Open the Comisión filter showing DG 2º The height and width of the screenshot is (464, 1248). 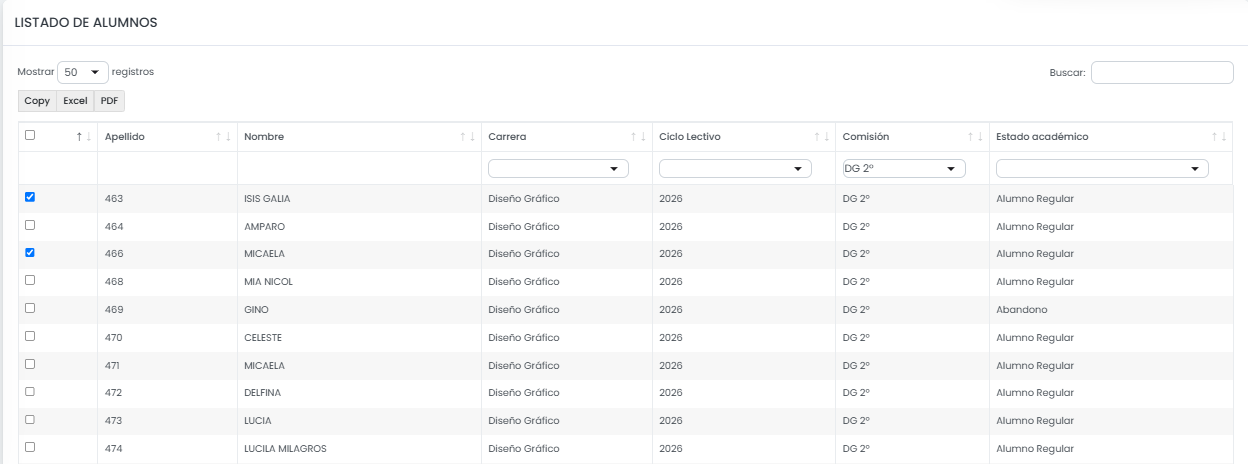click(x=904, y=169)
